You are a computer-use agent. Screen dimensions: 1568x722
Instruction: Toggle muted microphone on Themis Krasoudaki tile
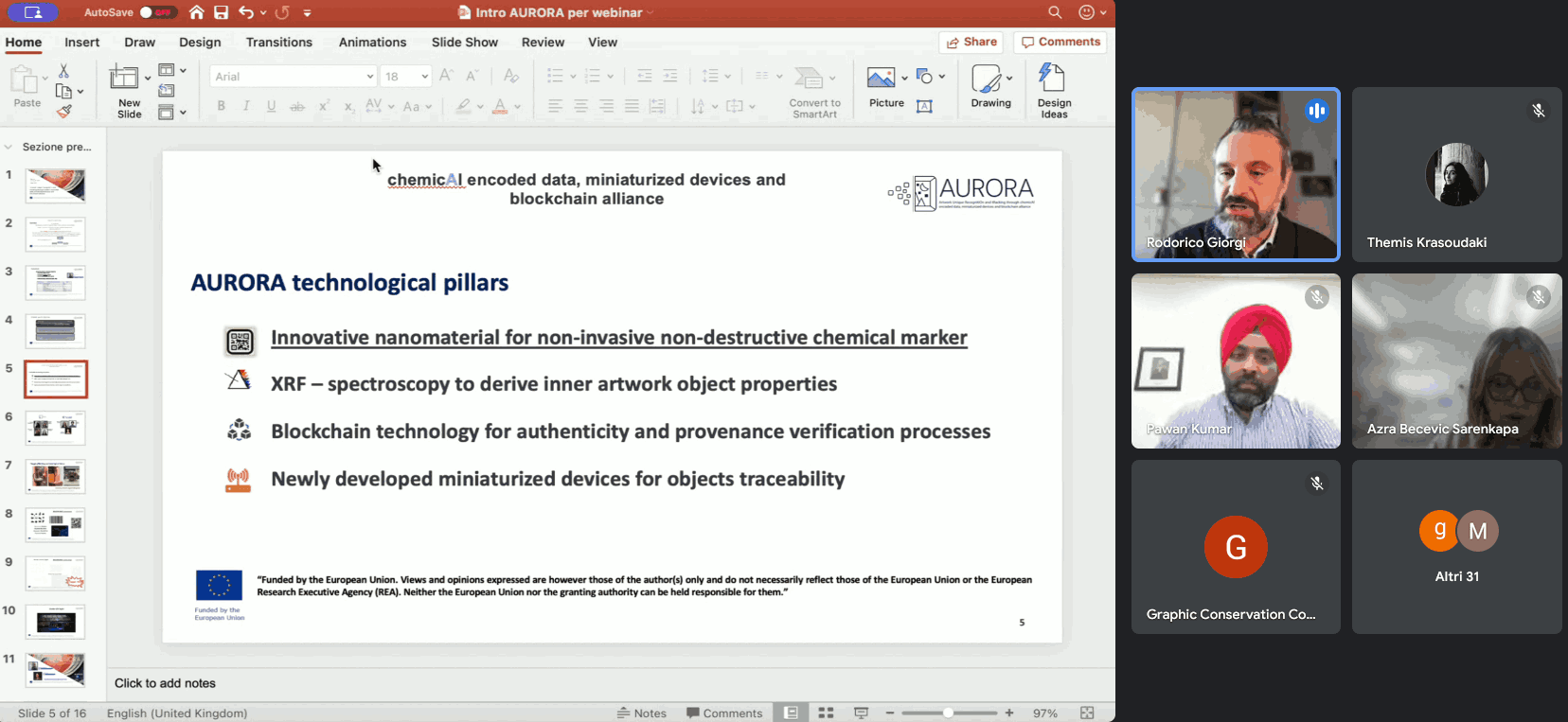pyautogui.click(x=1539, y=111)
